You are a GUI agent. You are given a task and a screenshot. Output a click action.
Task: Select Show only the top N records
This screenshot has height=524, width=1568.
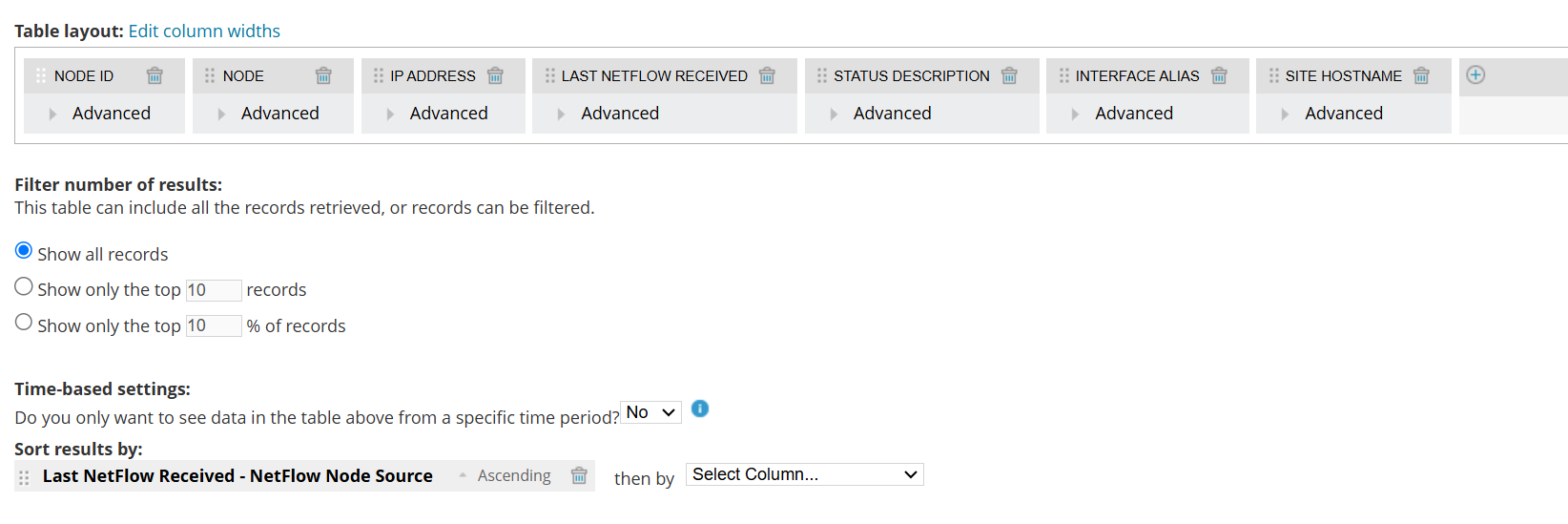coord(24,286)
